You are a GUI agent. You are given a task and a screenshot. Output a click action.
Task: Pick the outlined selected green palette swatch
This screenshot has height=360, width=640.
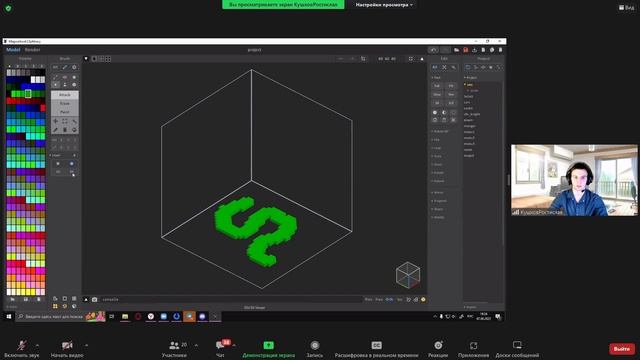(28, 94)
